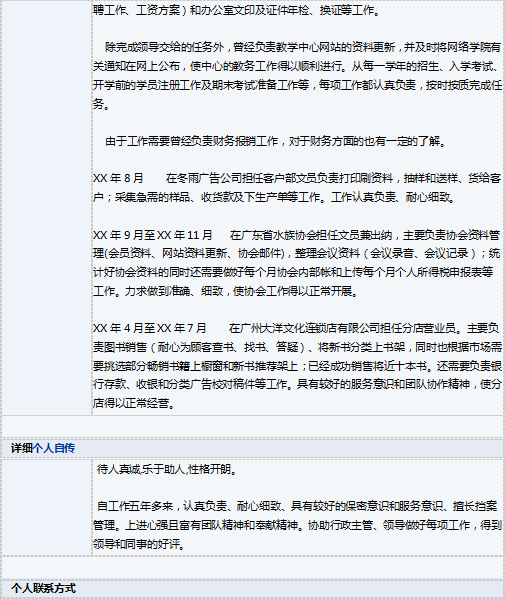
Task: Click the closing line 领导和同事的好评
Action: 139,544
